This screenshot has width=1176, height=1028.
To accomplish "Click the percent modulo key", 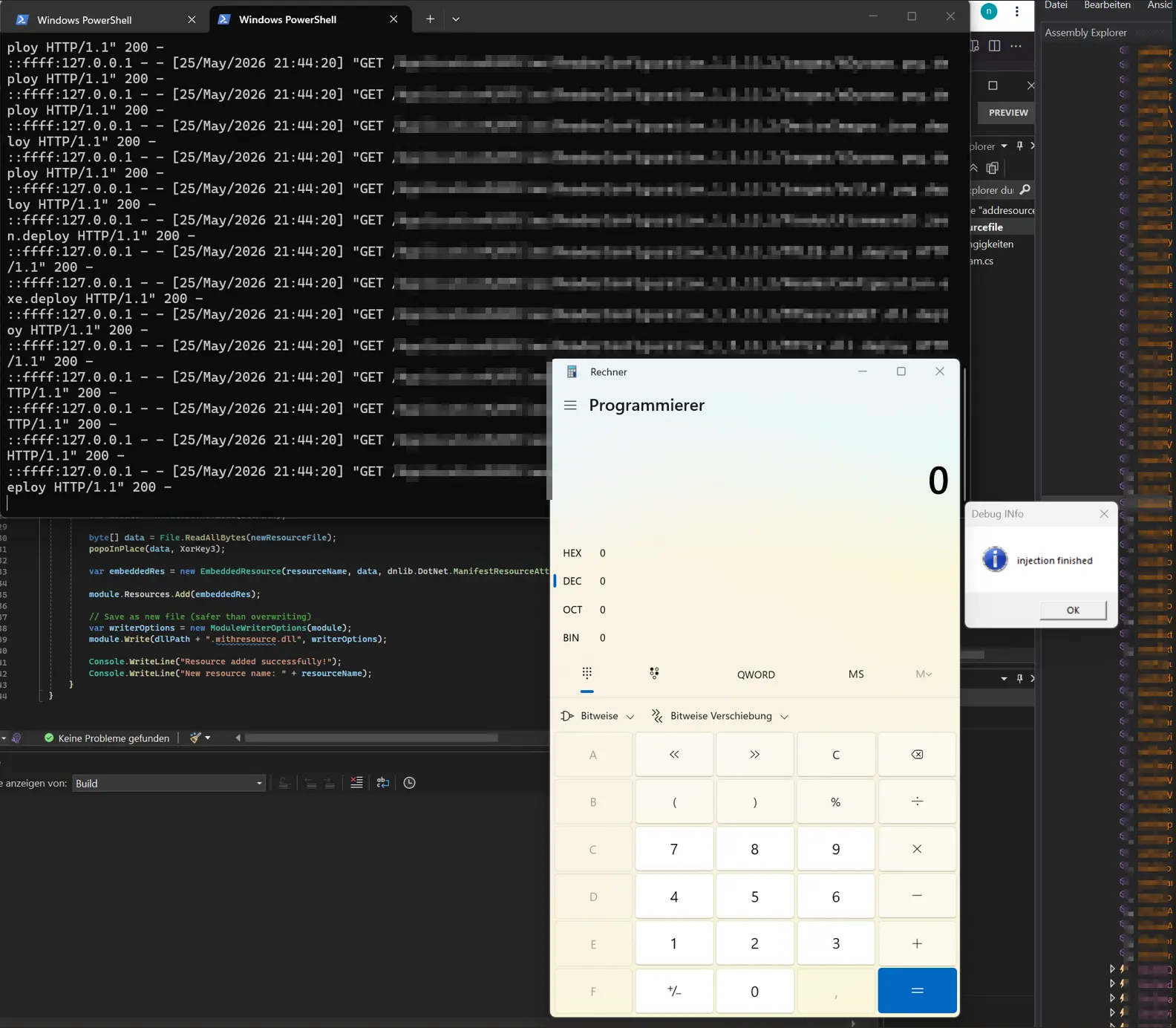I will [x=835, y=801].
